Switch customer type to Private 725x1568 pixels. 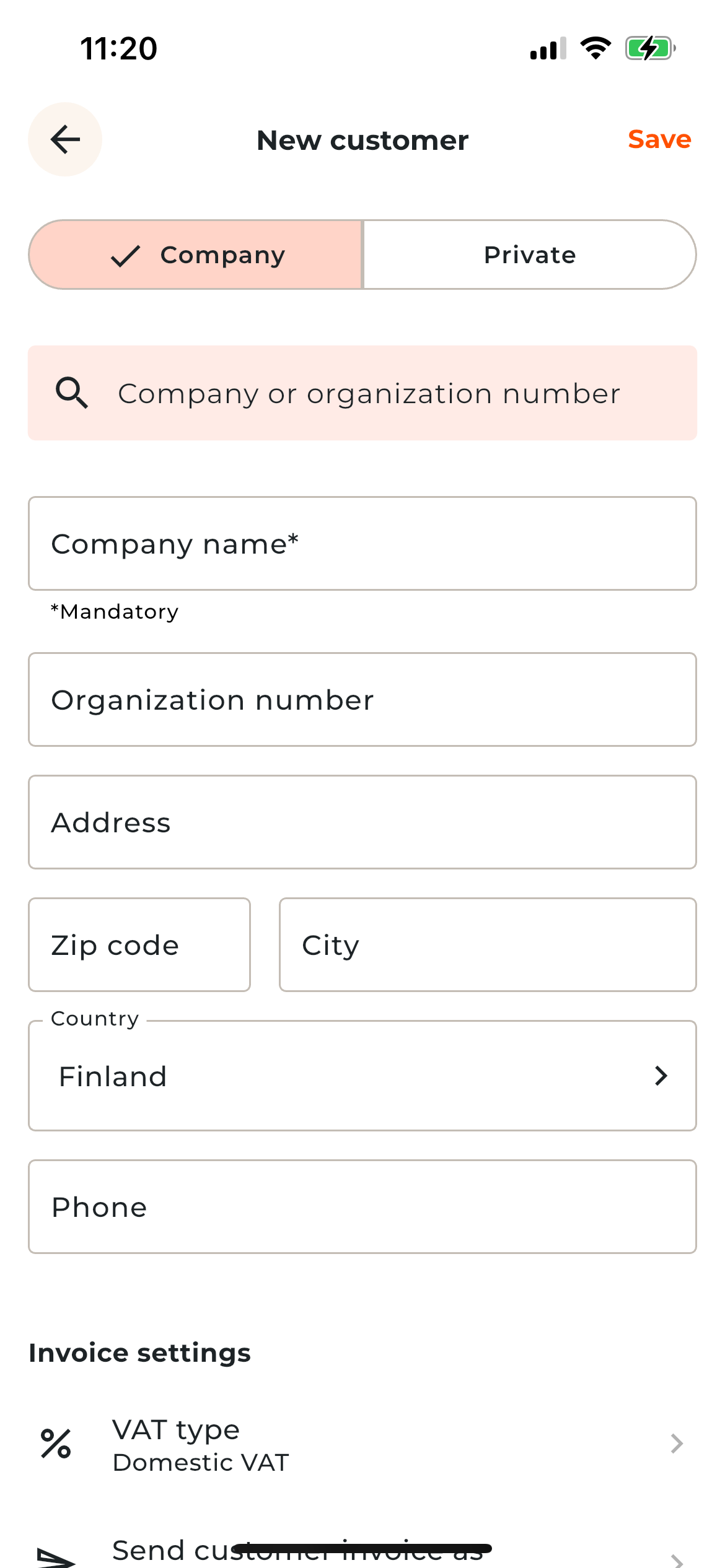point(530,255)
